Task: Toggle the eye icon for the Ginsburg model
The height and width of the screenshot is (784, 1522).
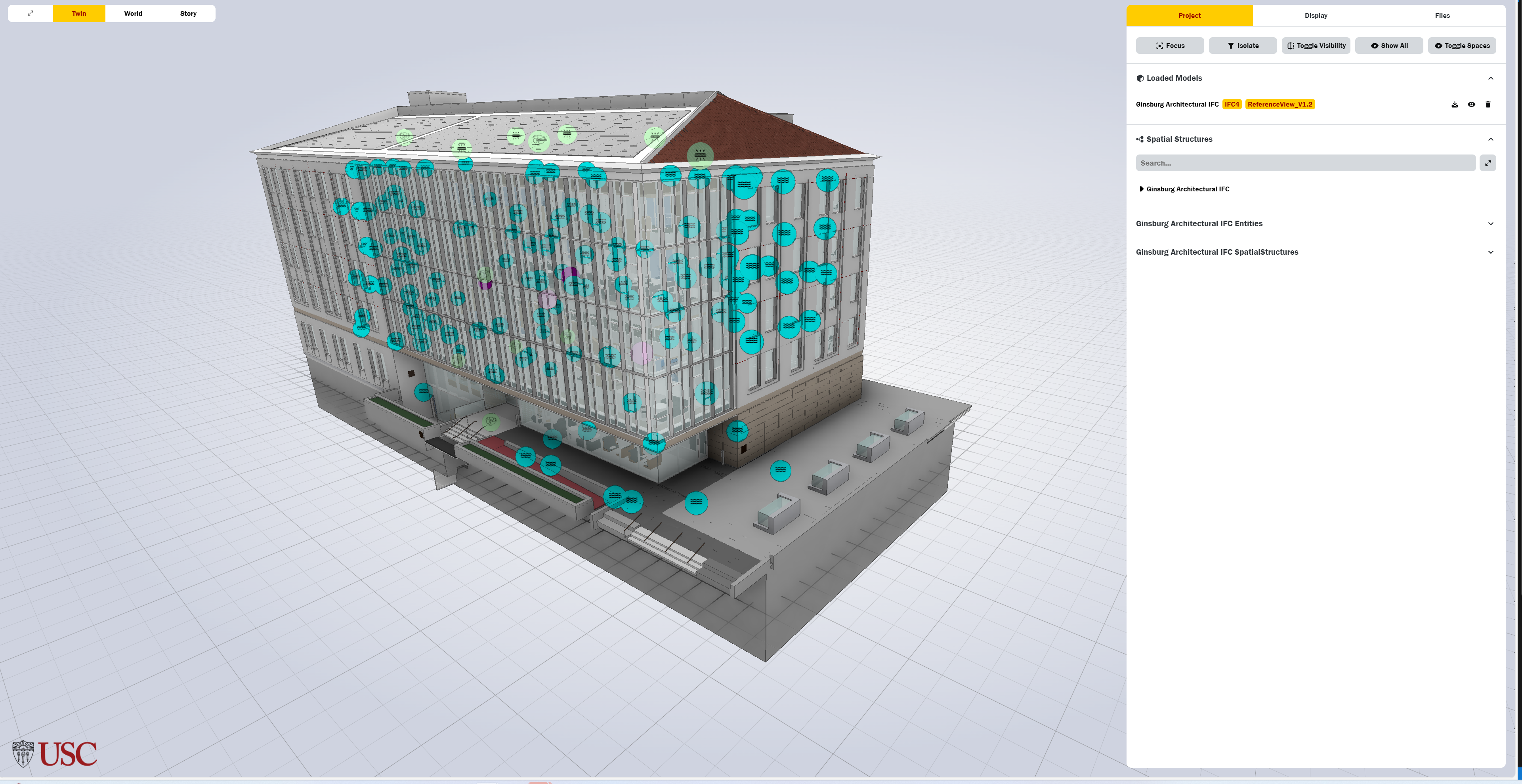Action: tap(1471, 105)
